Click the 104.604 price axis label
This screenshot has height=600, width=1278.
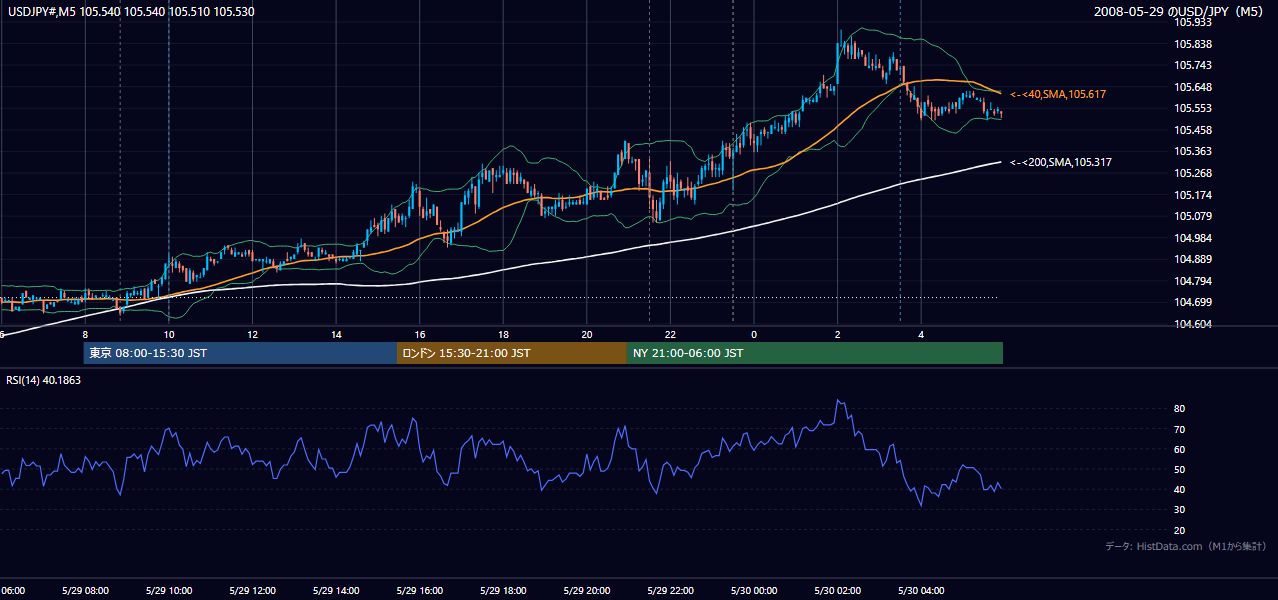[1192, 324]
